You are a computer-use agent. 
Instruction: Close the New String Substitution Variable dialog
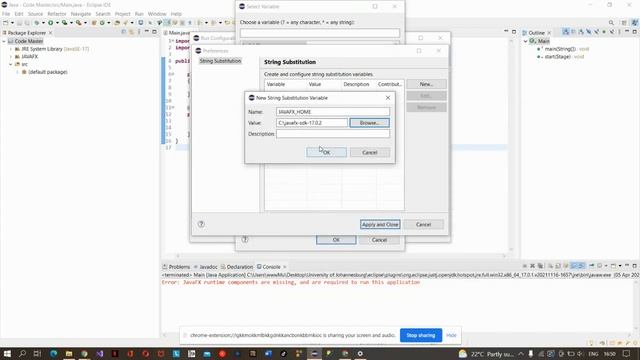(388, 98)
